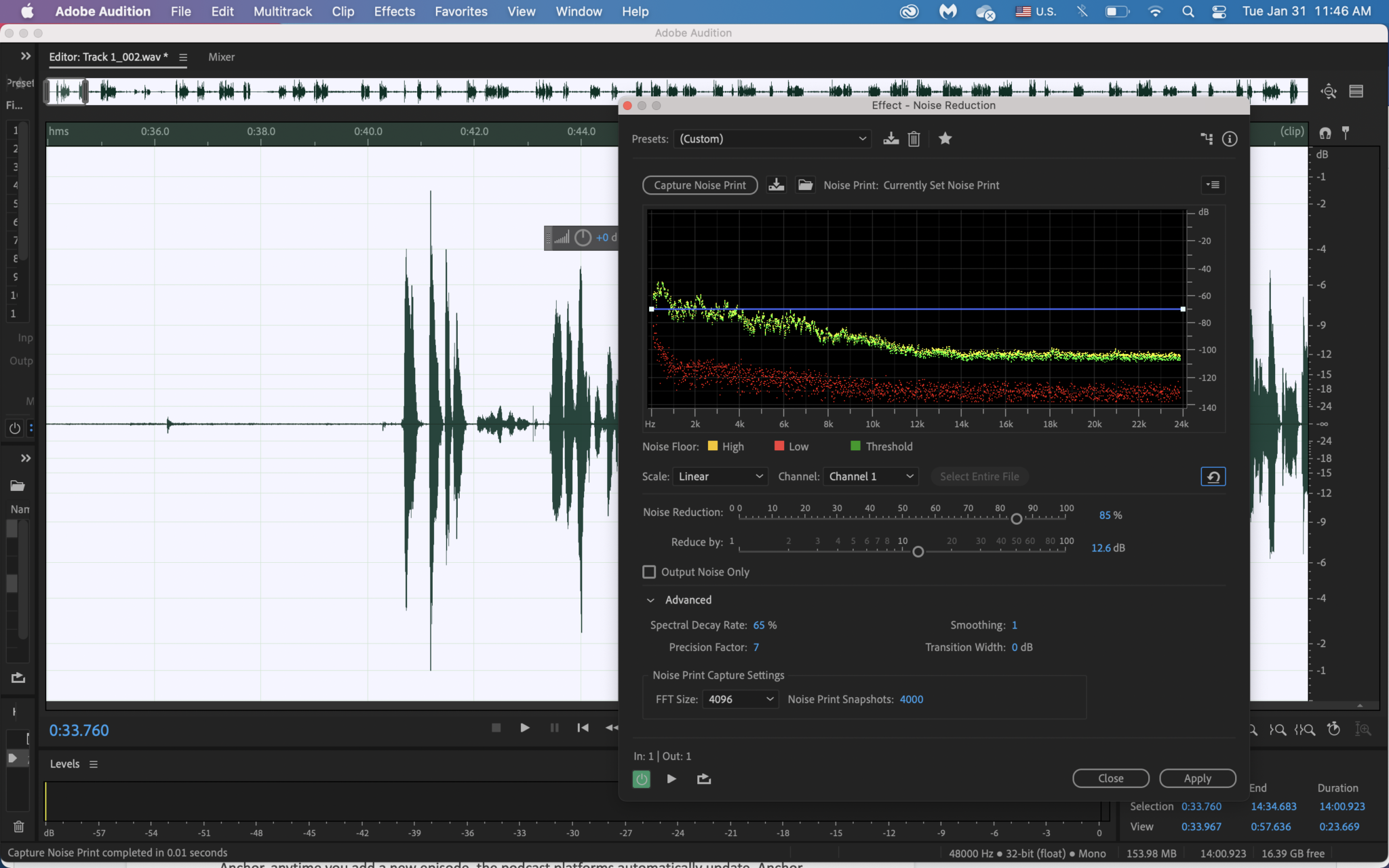Load a noise print from disk
This screenshot has height=868, width=1389.
pyautogui.click(x=805, y=185)
